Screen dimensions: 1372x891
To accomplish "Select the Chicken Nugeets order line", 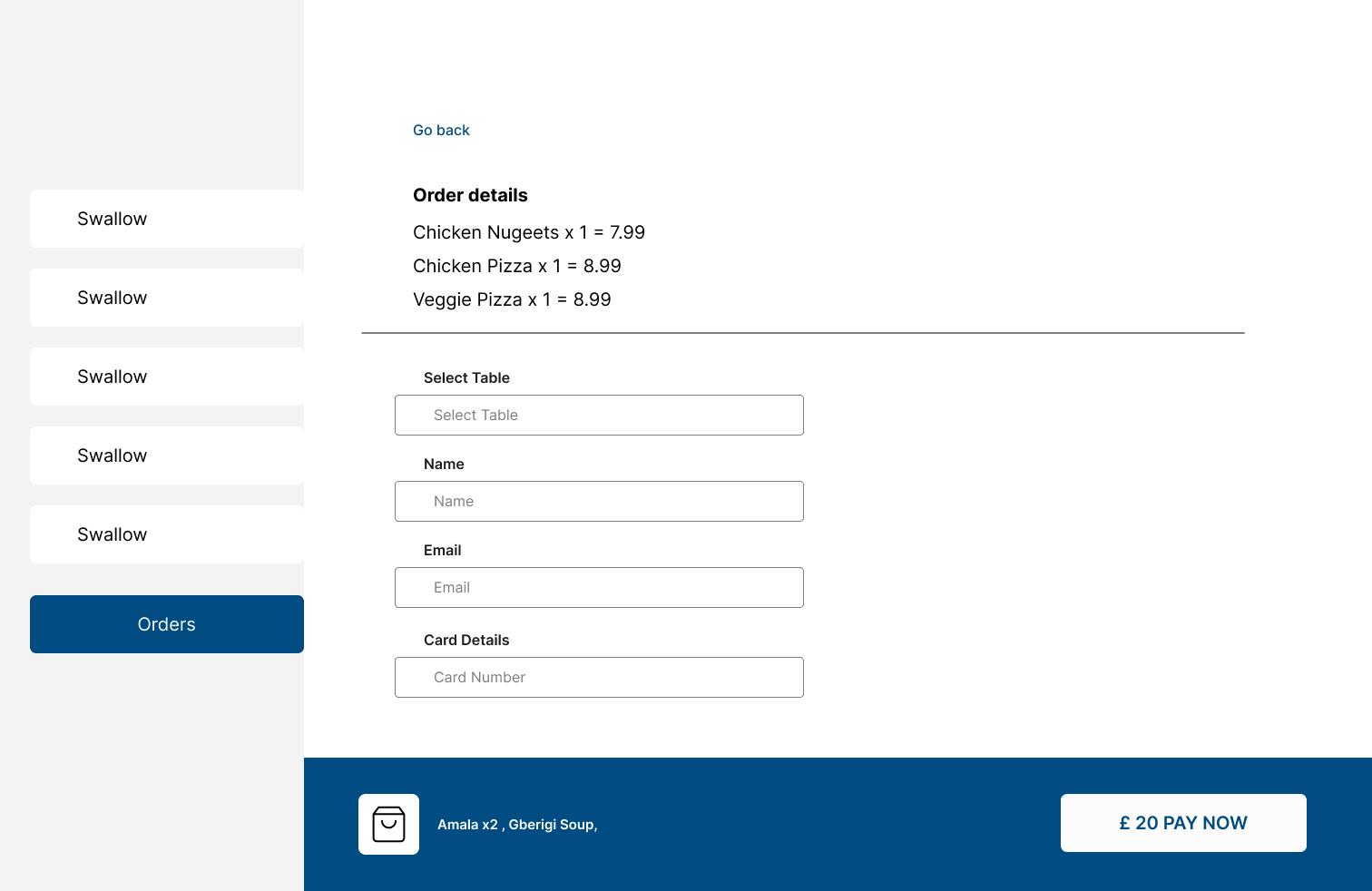I will 528,232.
